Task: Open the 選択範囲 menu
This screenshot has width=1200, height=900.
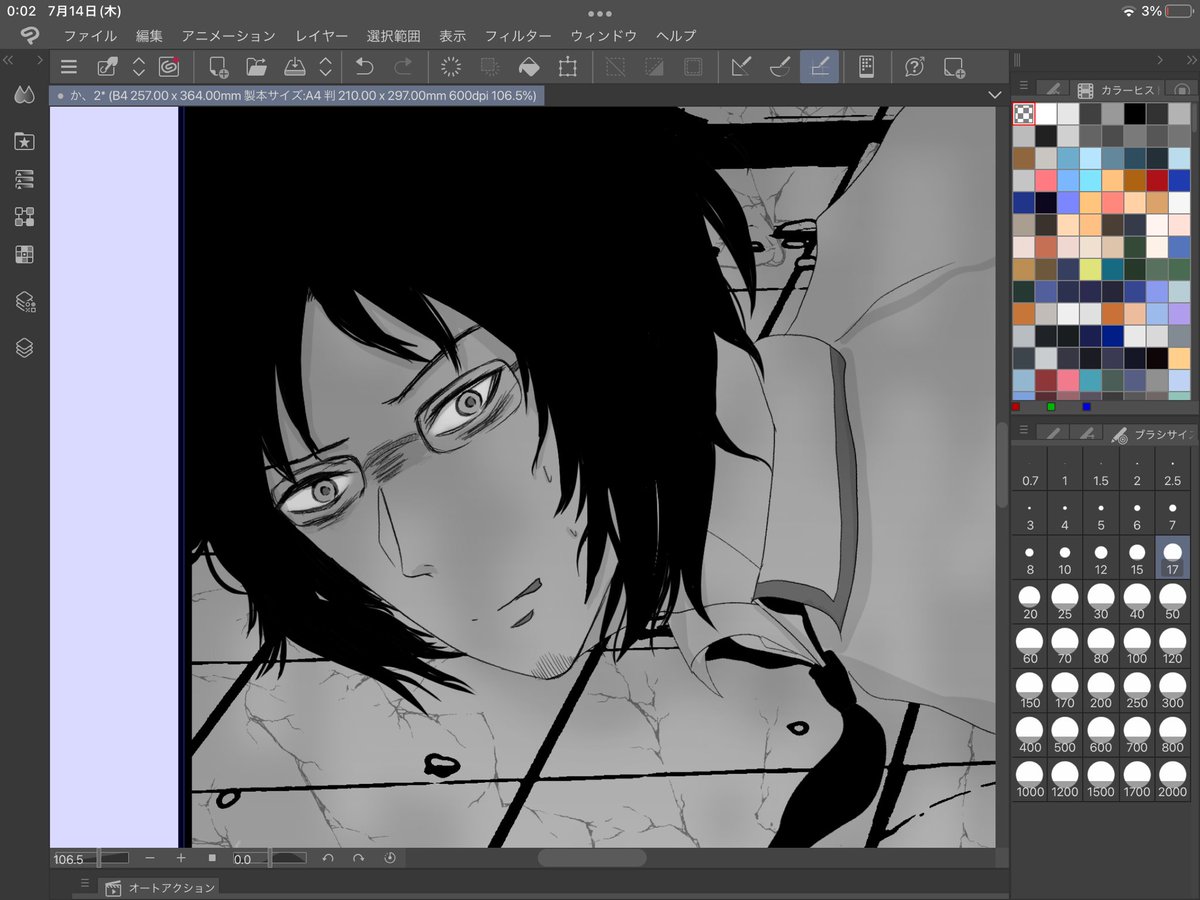Action: (393, 36)
